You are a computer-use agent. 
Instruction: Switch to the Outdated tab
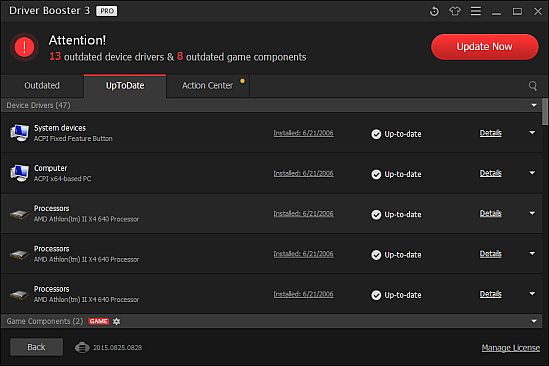[42, 86]
